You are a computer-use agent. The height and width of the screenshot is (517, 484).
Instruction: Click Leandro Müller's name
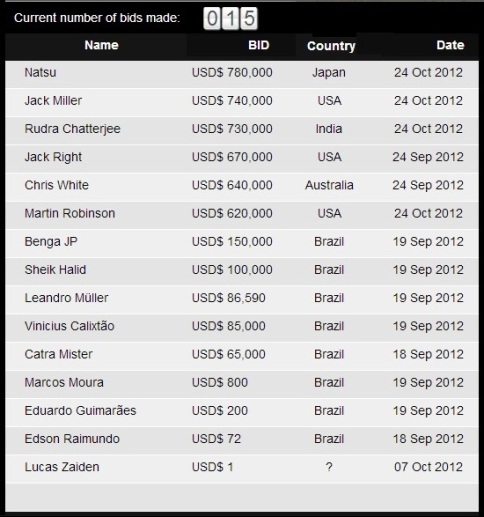66,298
